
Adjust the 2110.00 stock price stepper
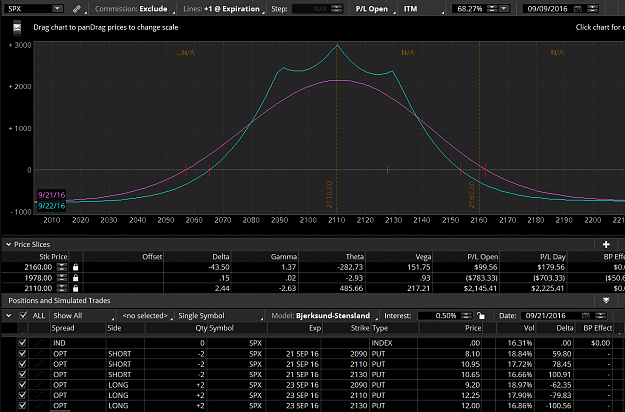[x=62, y=288]
